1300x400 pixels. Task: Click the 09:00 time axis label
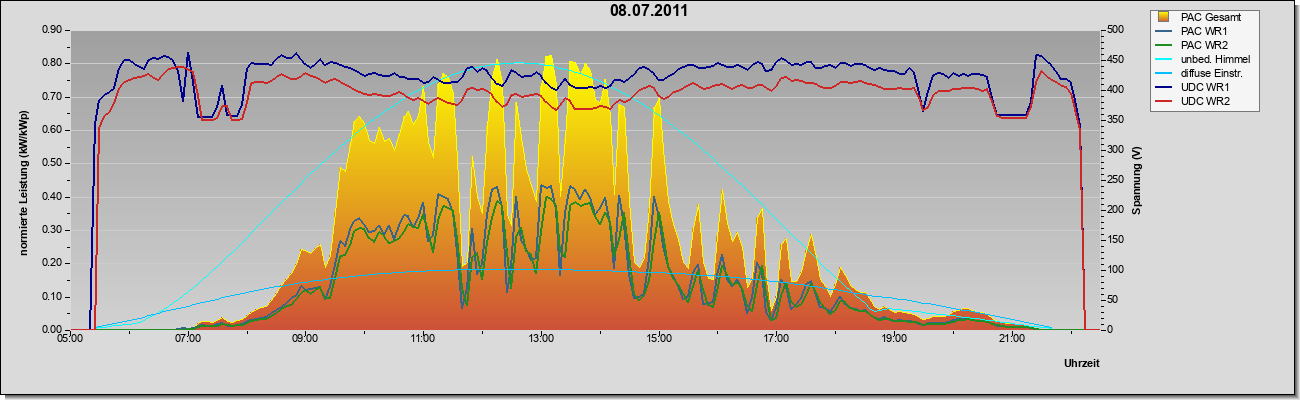pos(305,340)
